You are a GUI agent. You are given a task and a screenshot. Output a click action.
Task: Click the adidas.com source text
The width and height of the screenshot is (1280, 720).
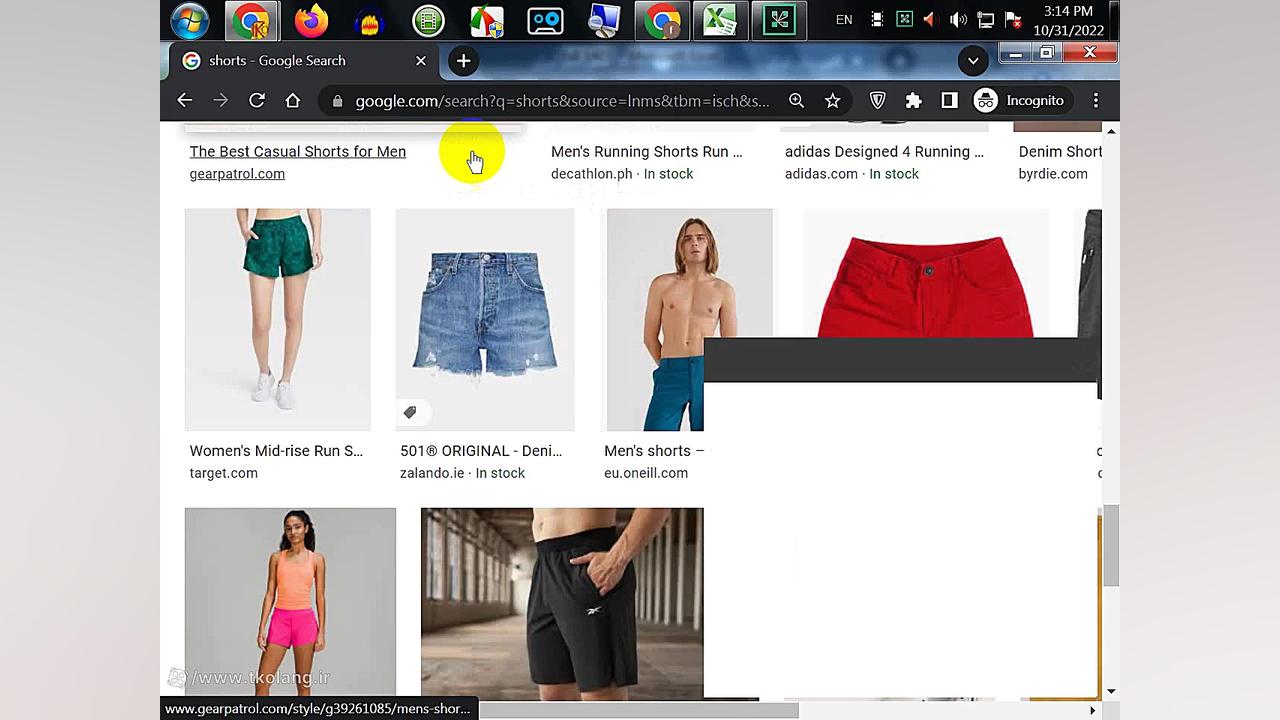pos(821,174)
